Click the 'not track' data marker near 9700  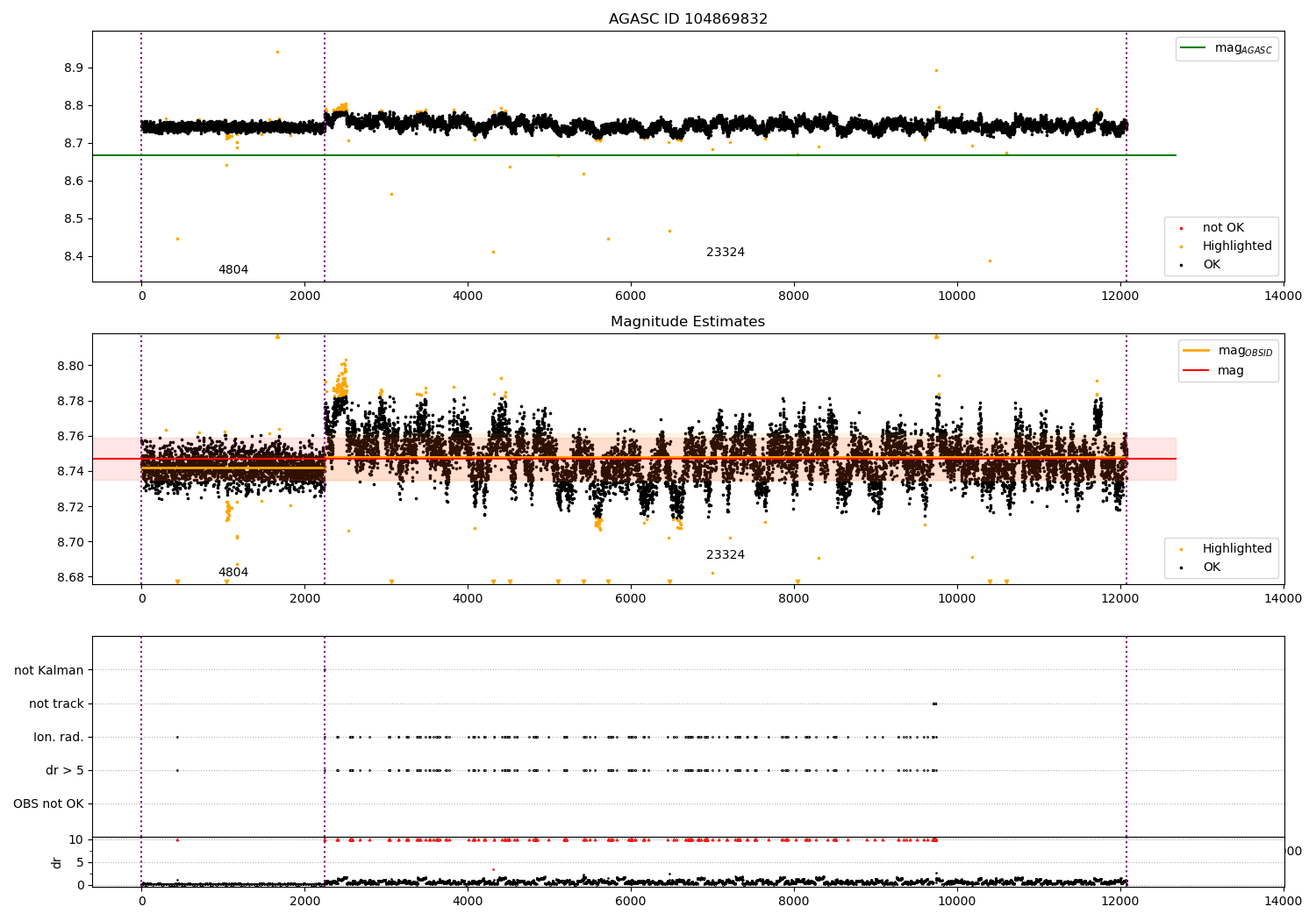click(x=934, y=703)
